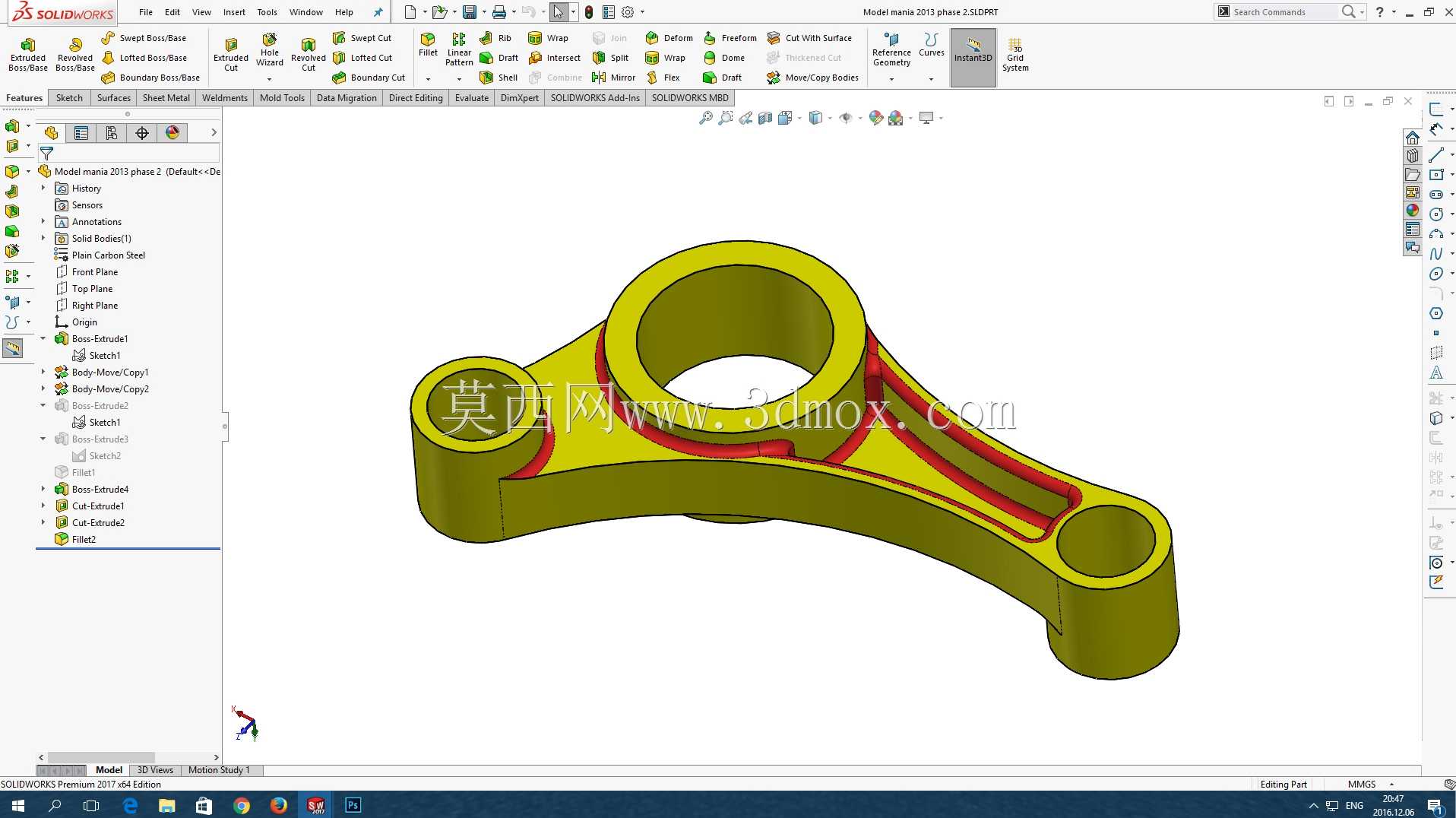Viewport: 1456px width, 818px height.
Task: Select the Linear Pattern tool
Action: point(459,49)
